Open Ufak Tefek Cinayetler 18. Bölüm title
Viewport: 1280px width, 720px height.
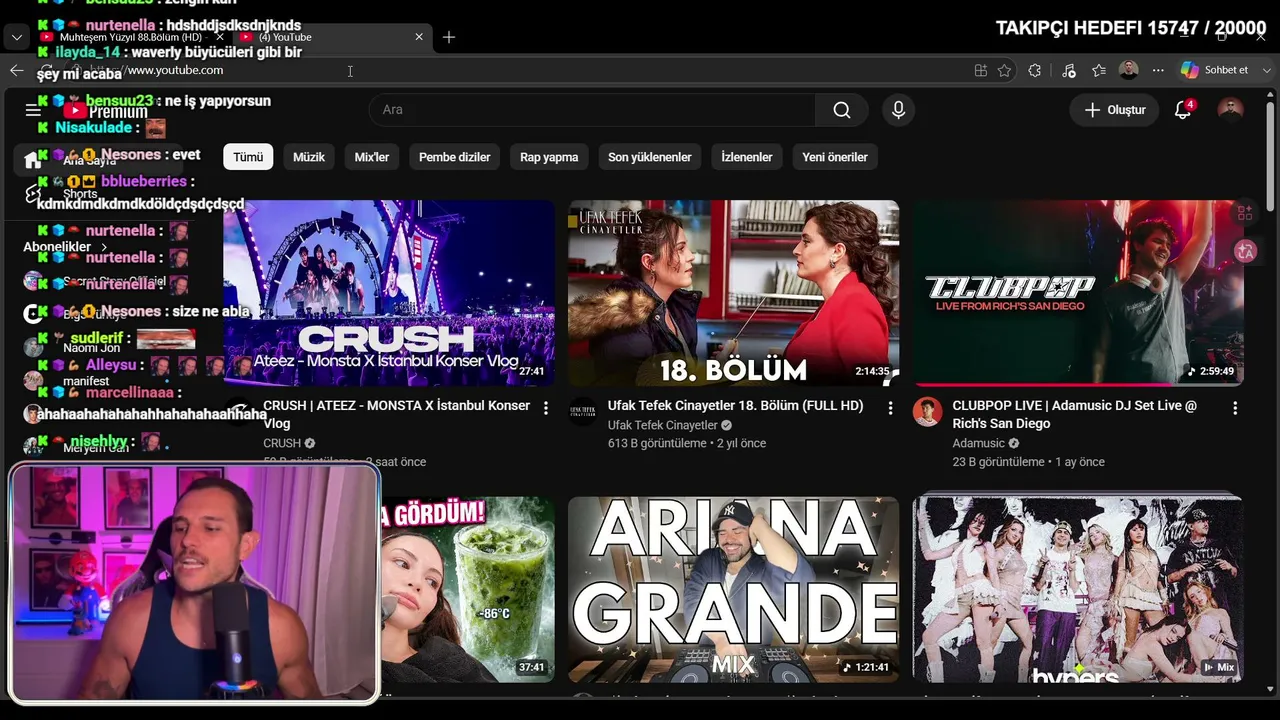(735, 406)
